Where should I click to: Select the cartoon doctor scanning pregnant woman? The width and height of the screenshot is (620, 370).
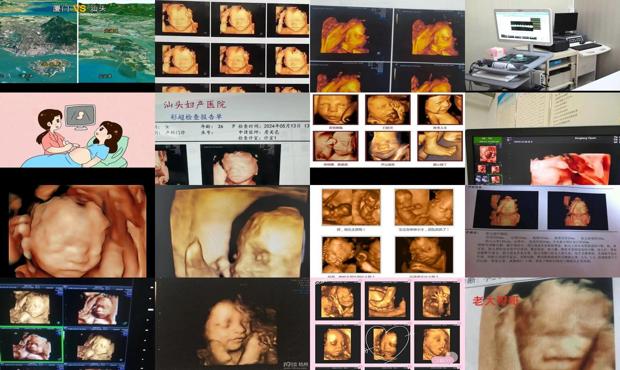point(77,130)
